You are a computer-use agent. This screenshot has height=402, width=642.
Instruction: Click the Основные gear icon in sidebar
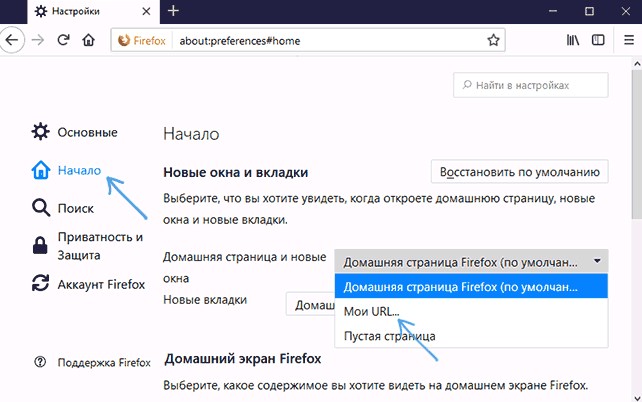41,132
